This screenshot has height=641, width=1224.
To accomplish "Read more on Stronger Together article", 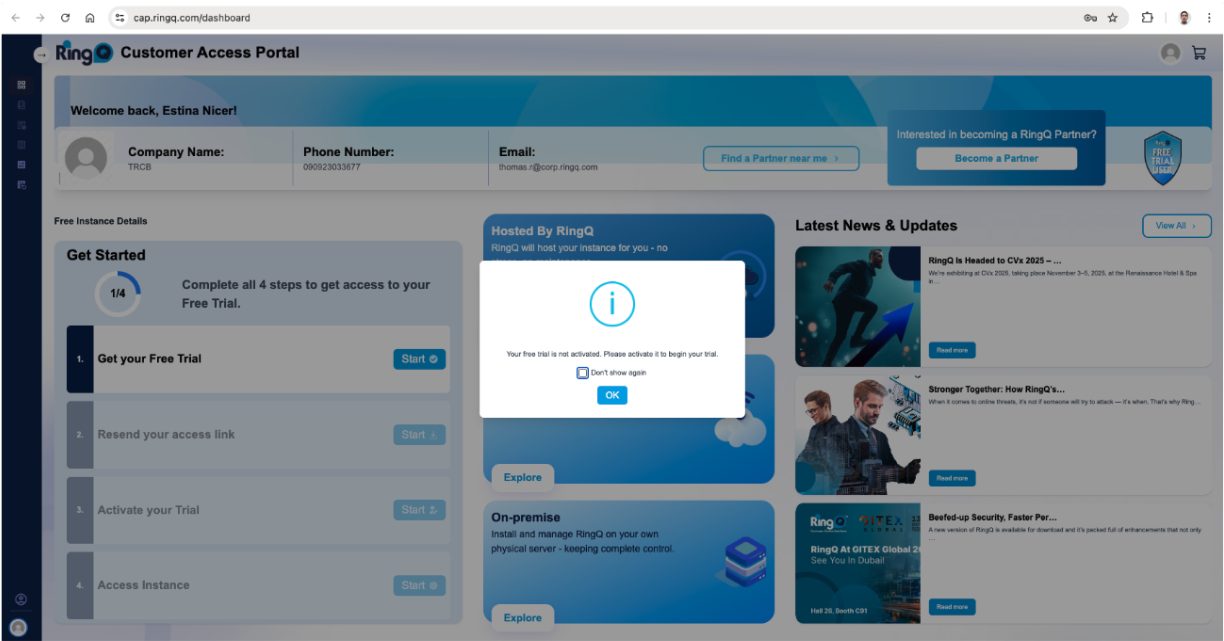I will [x=952, y=478].
